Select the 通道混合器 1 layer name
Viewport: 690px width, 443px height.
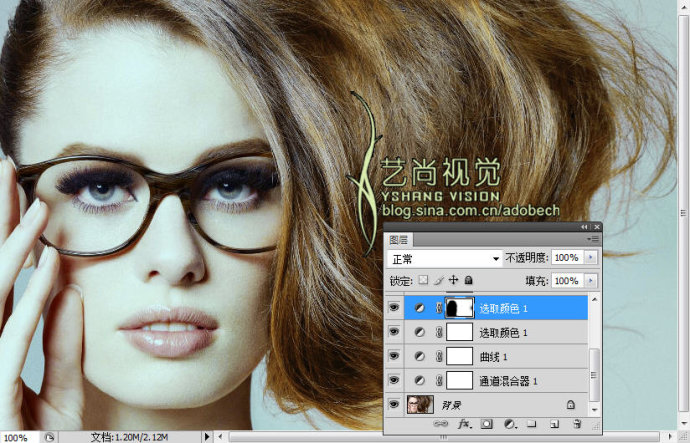click(x=508, y=381)
